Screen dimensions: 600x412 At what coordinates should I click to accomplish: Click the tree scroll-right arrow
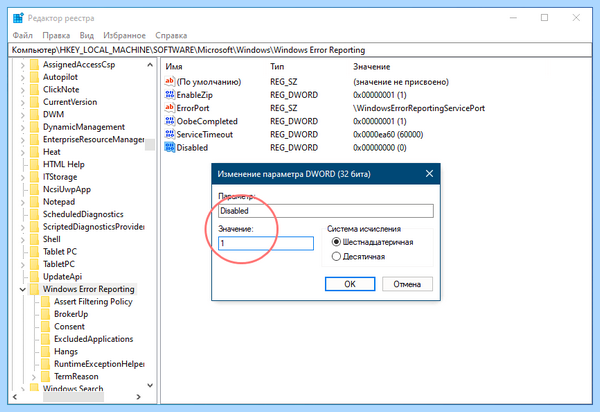[139, 397]
